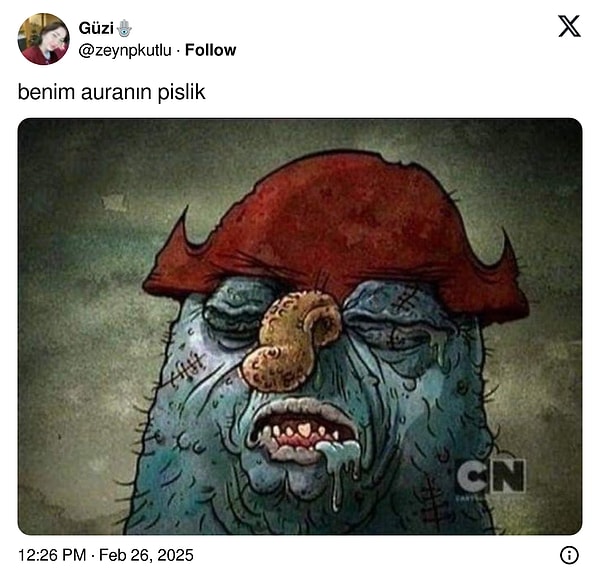Click the word "benim" in the tweet
Screen dimensions: 600x585
46,92
